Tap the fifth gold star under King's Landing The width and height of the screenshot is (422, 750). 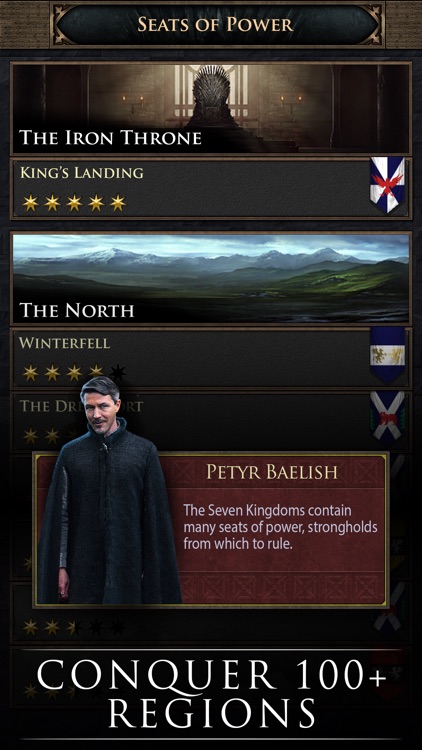pyautogui.click(x=118, y=202)
